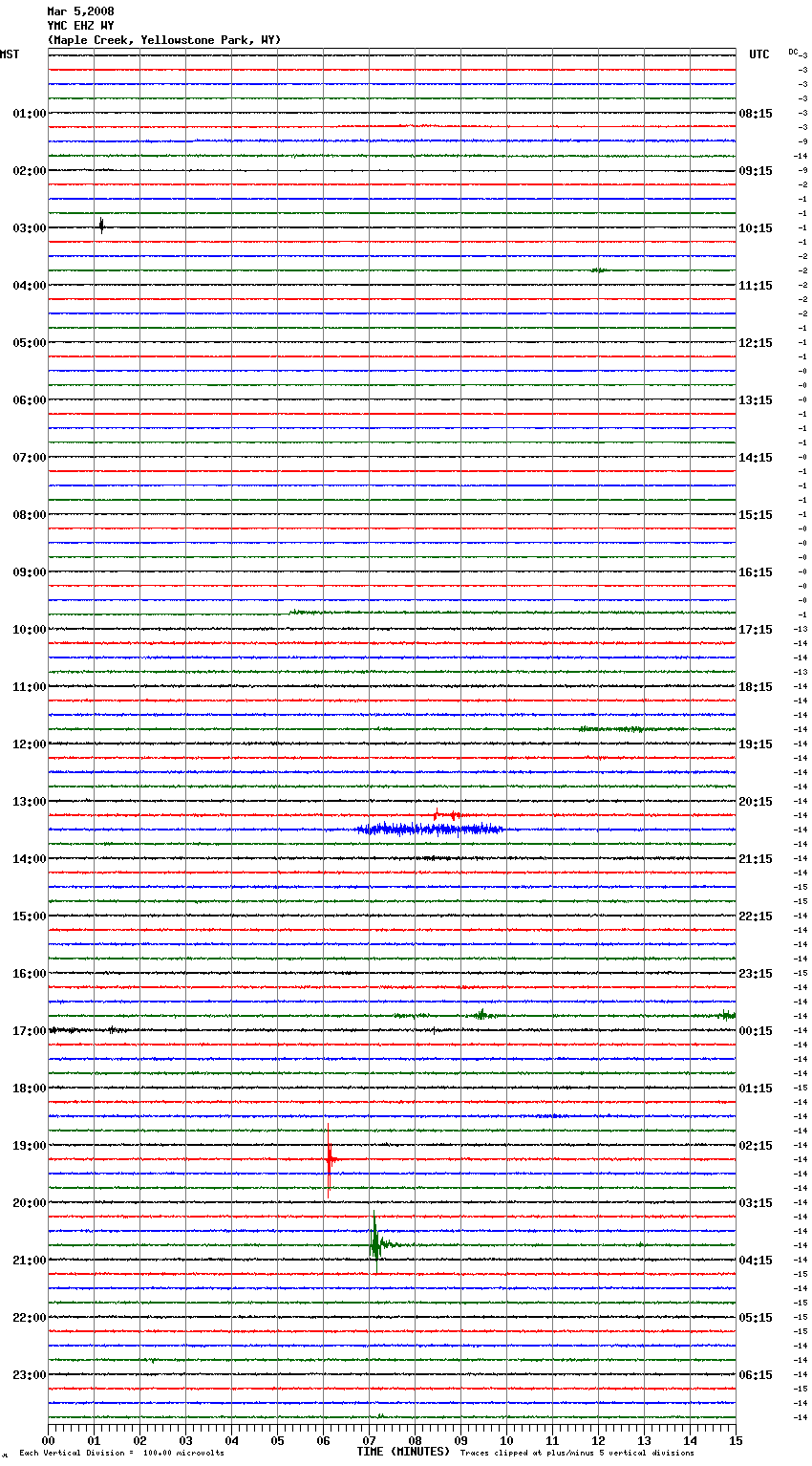Click the 14:15 UTC time label
Viewport: 812px width, 1466px height.
(x=756, y=458)
